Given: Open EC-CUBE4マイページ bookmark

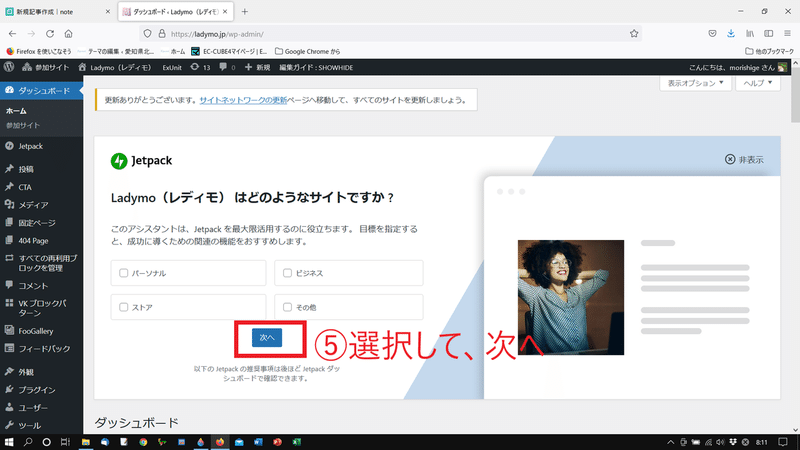Looking at the screenshot, I should pos(229,51).
